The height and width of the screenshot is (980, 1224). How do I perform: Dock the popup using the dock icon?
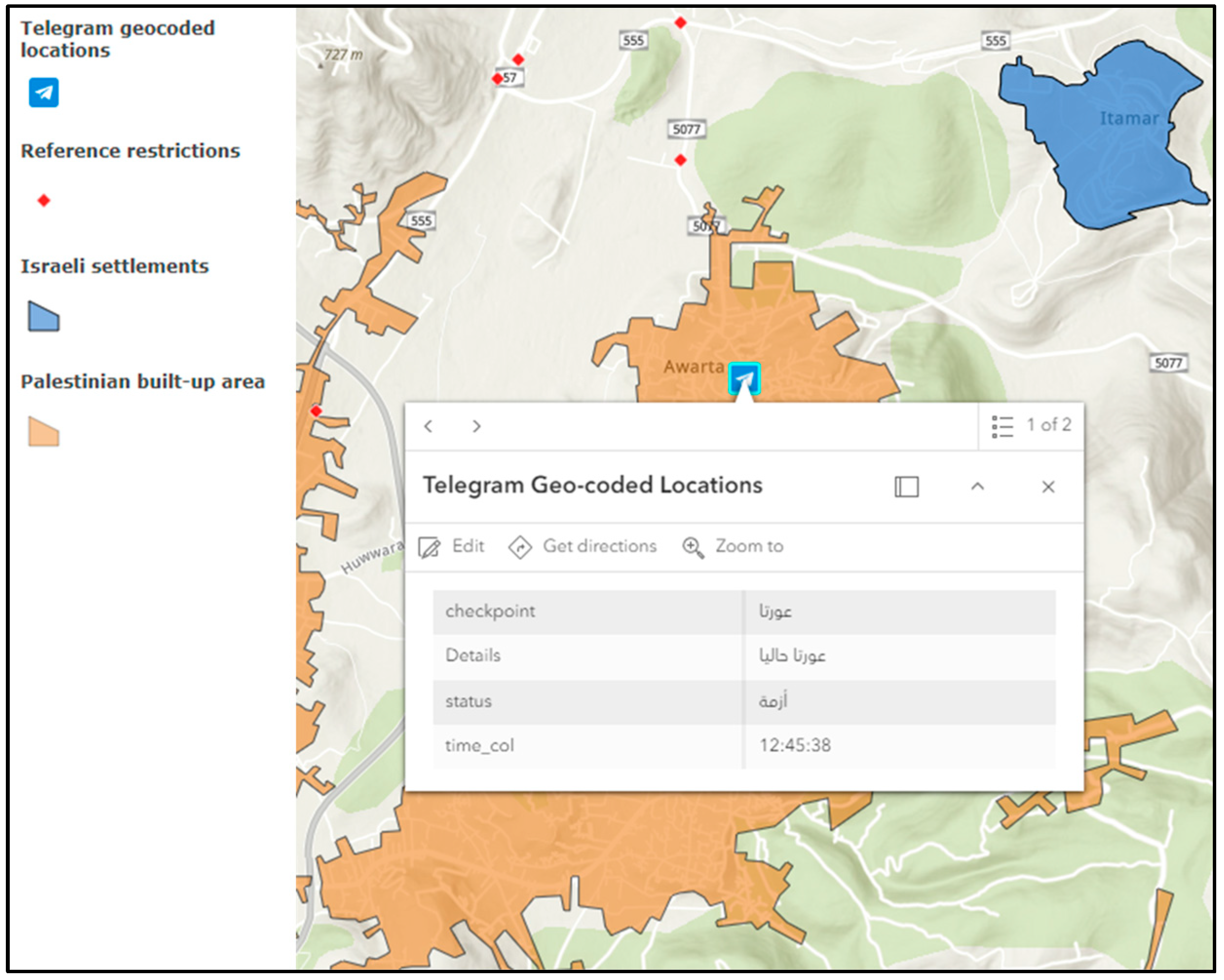(x=906, y=487)
